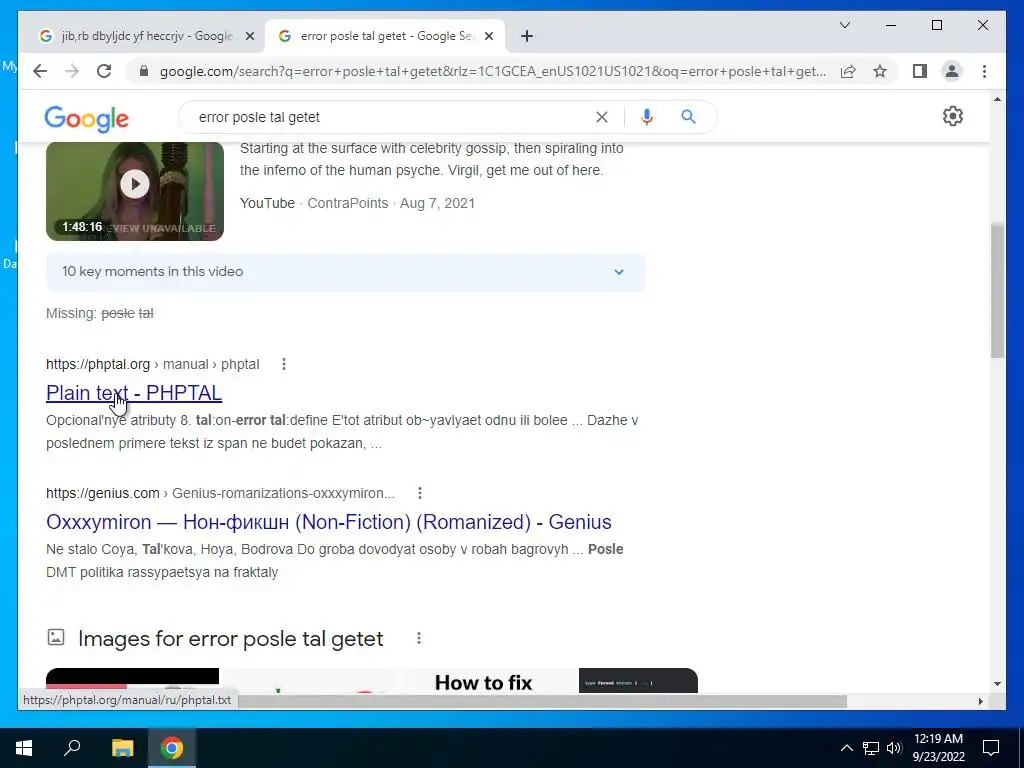Click into the Google search field
Viewport: 1024px width, 768px height.
(392, 117)
